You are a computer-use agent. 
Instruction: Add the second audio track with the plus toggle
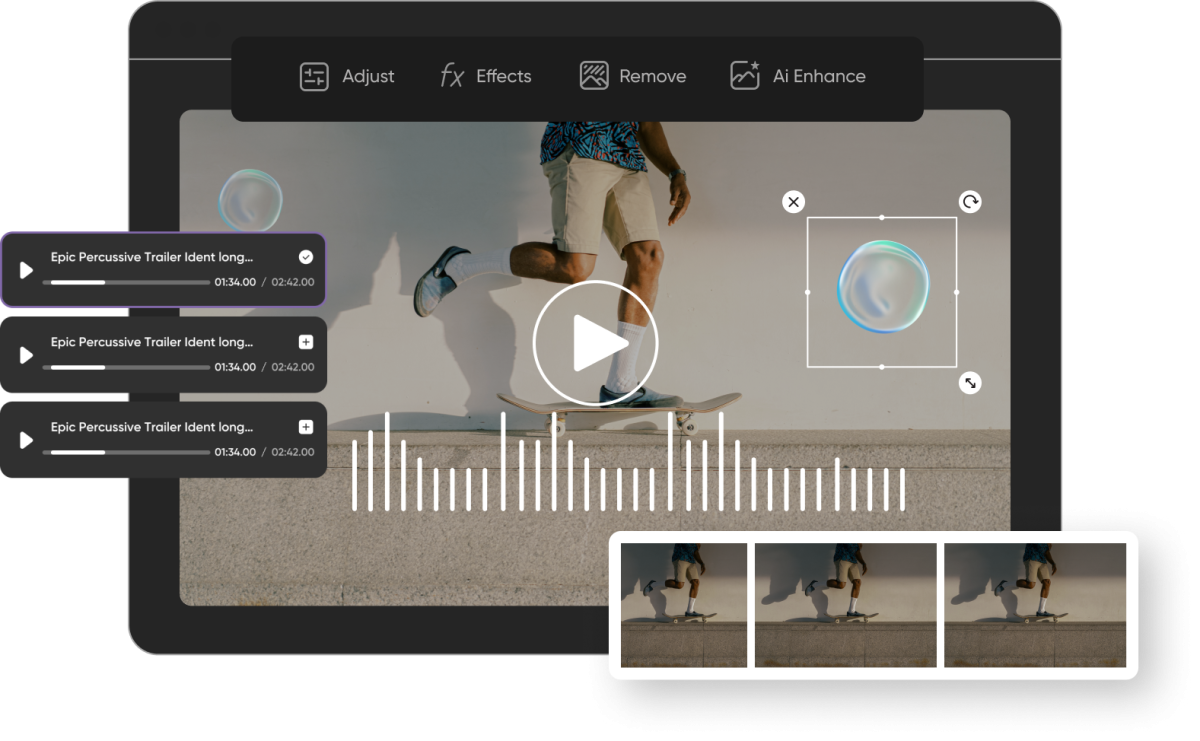pos(307,341)
